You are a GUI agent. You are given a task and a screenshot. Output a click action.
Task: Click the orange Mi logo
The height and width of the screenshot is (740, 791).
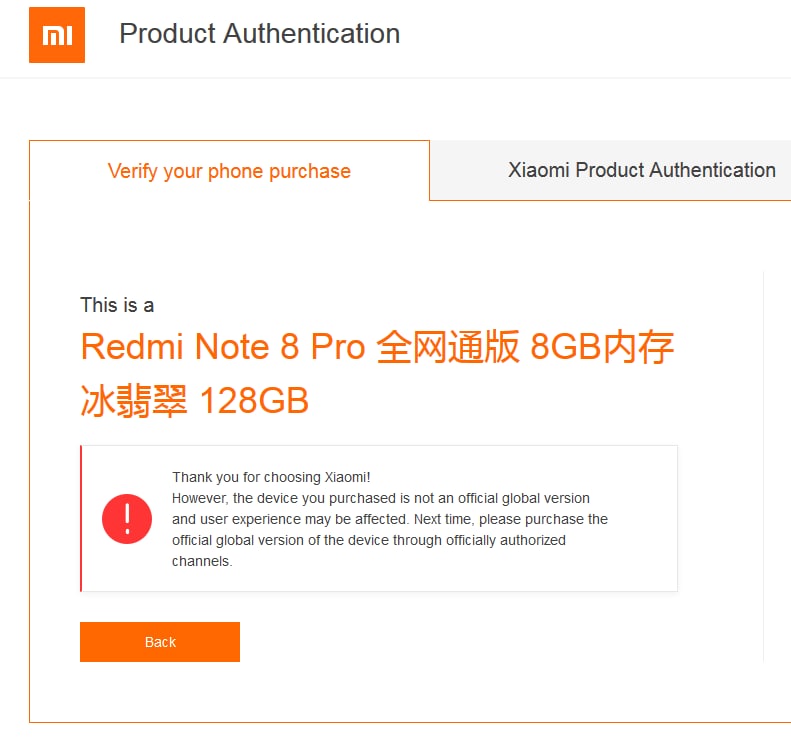(x=57, y=35)
